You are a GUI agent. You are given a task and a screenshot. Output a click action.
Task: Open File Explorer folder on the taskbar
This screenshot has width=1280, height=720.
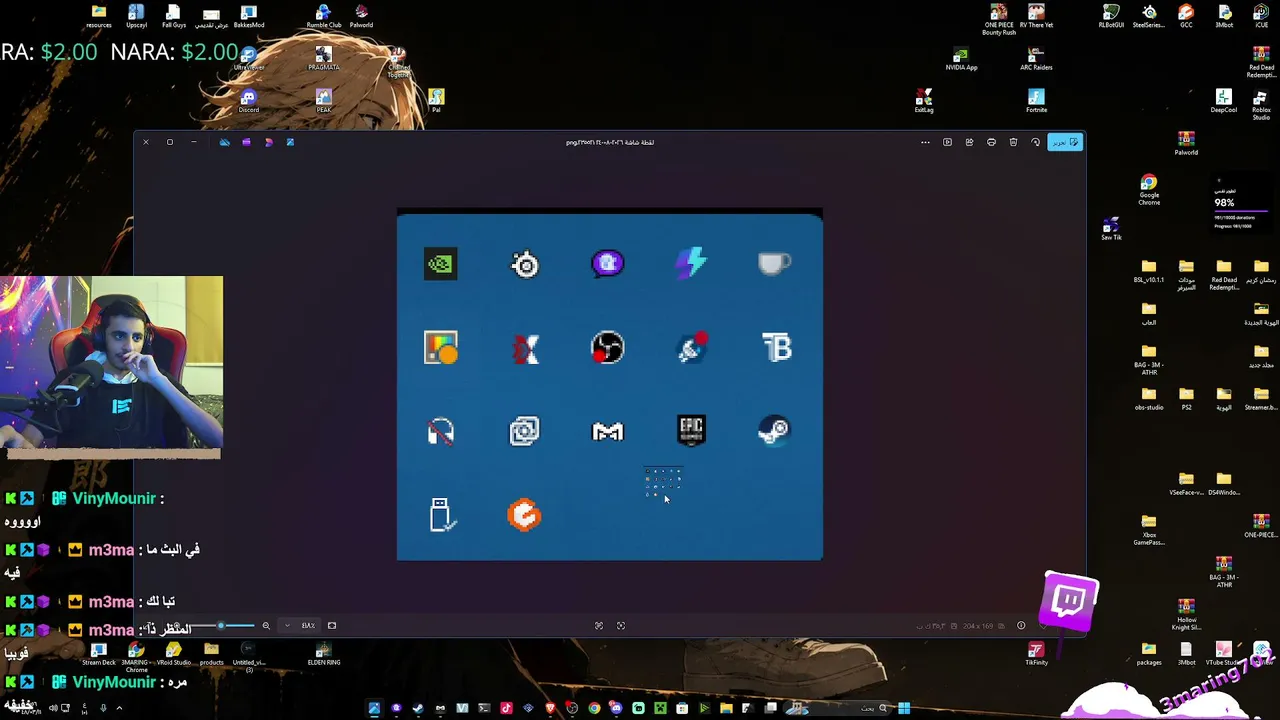click(726, 708)
